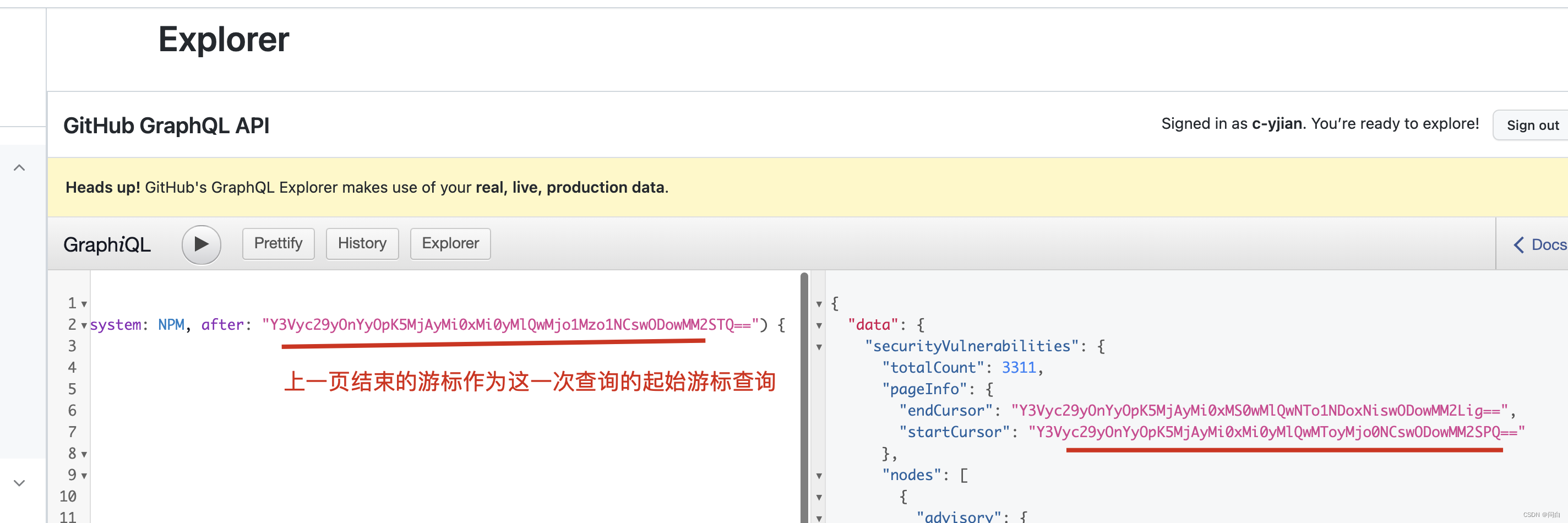Collapse the "nodes" array in results

click(x=819, y=476)
